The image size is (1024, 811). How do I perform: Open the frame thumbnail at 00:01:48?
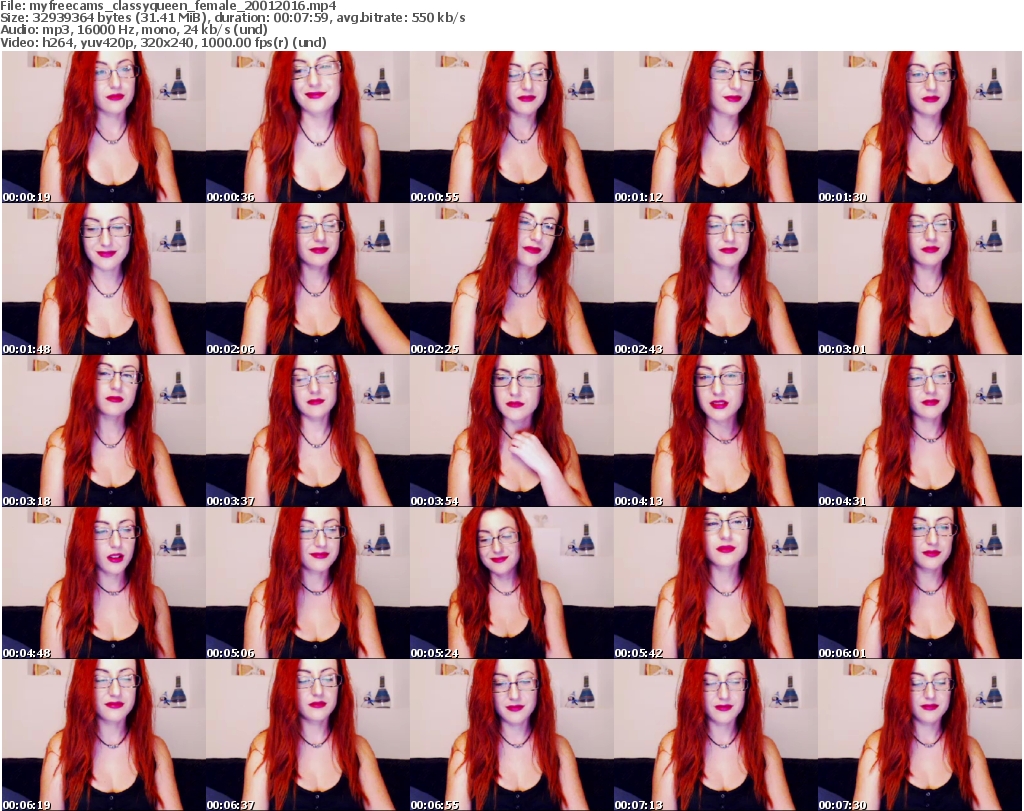pyautogui.click(x=103, y=279)
